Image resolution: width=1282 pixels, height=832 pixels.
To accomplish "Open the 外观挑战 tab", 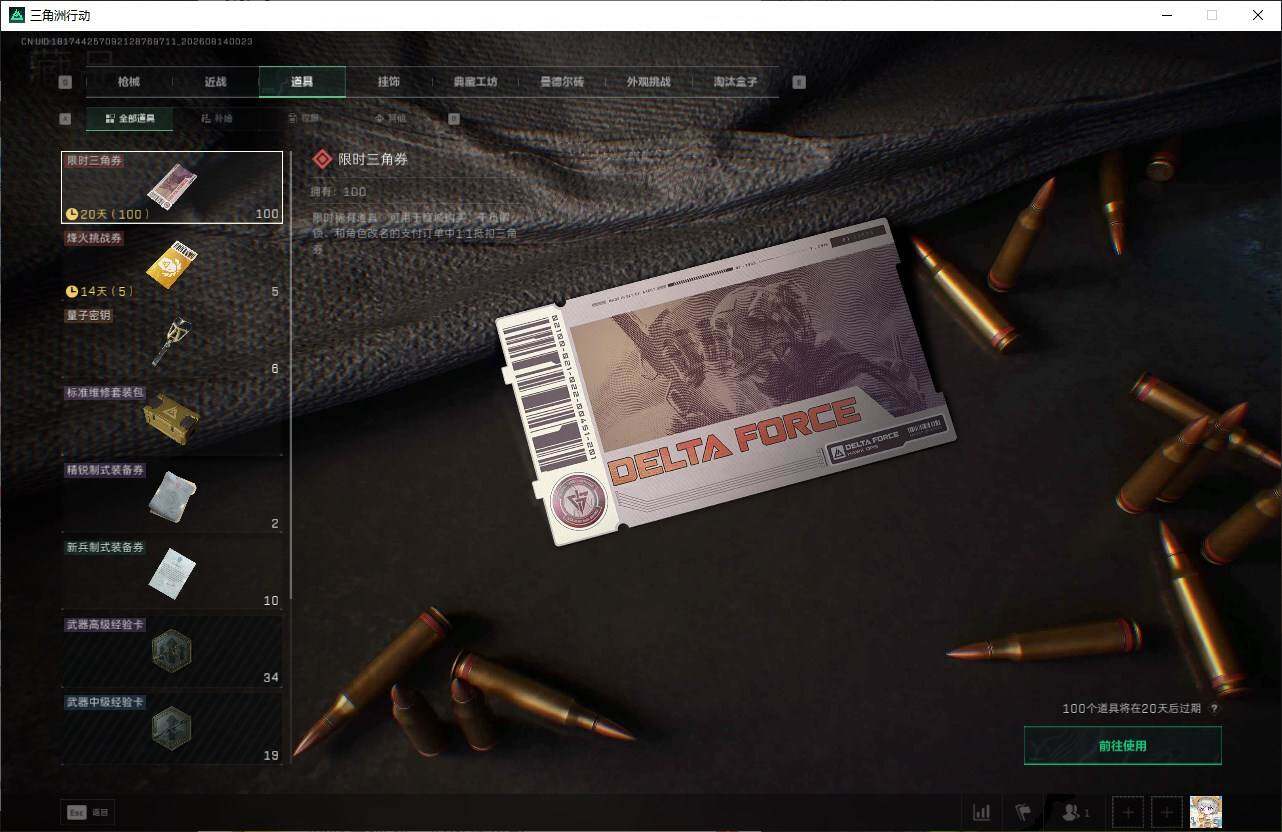I will coord(648,82).
